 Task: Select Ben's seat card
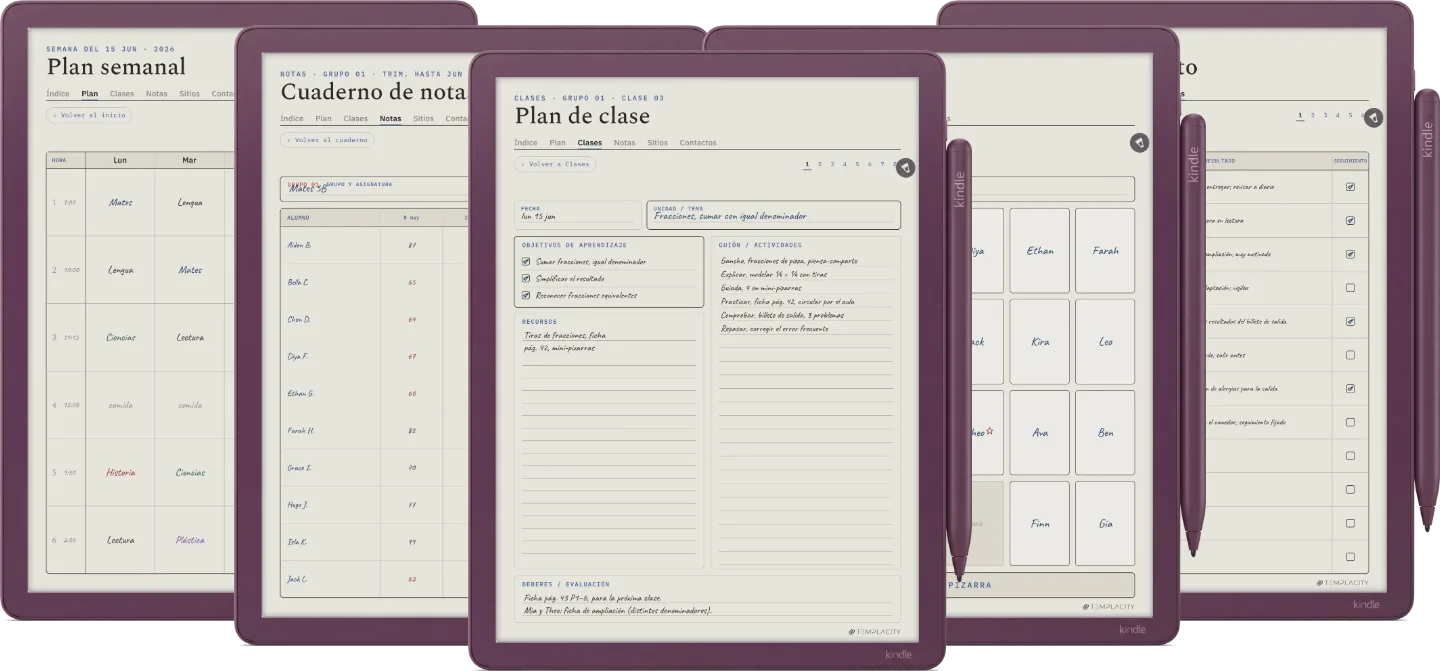point(1105,433)
